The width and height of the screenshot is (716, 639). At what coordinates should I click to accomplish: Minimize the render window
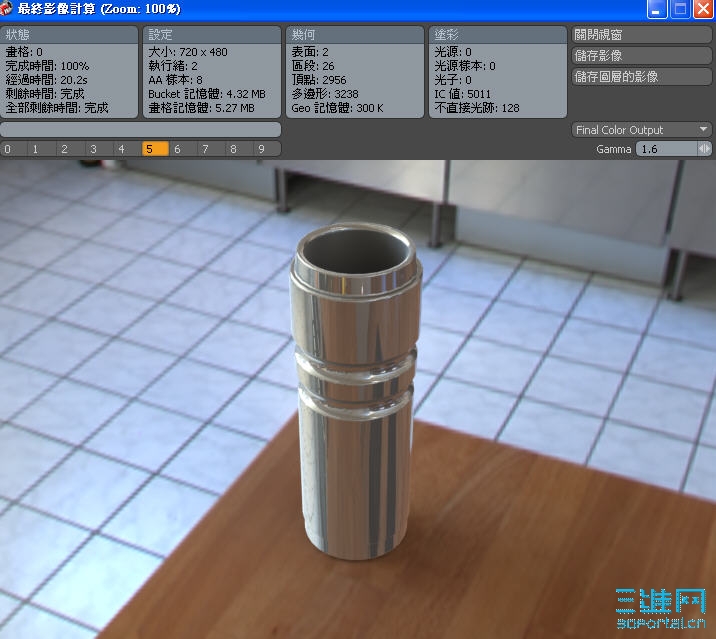[657, 9]
